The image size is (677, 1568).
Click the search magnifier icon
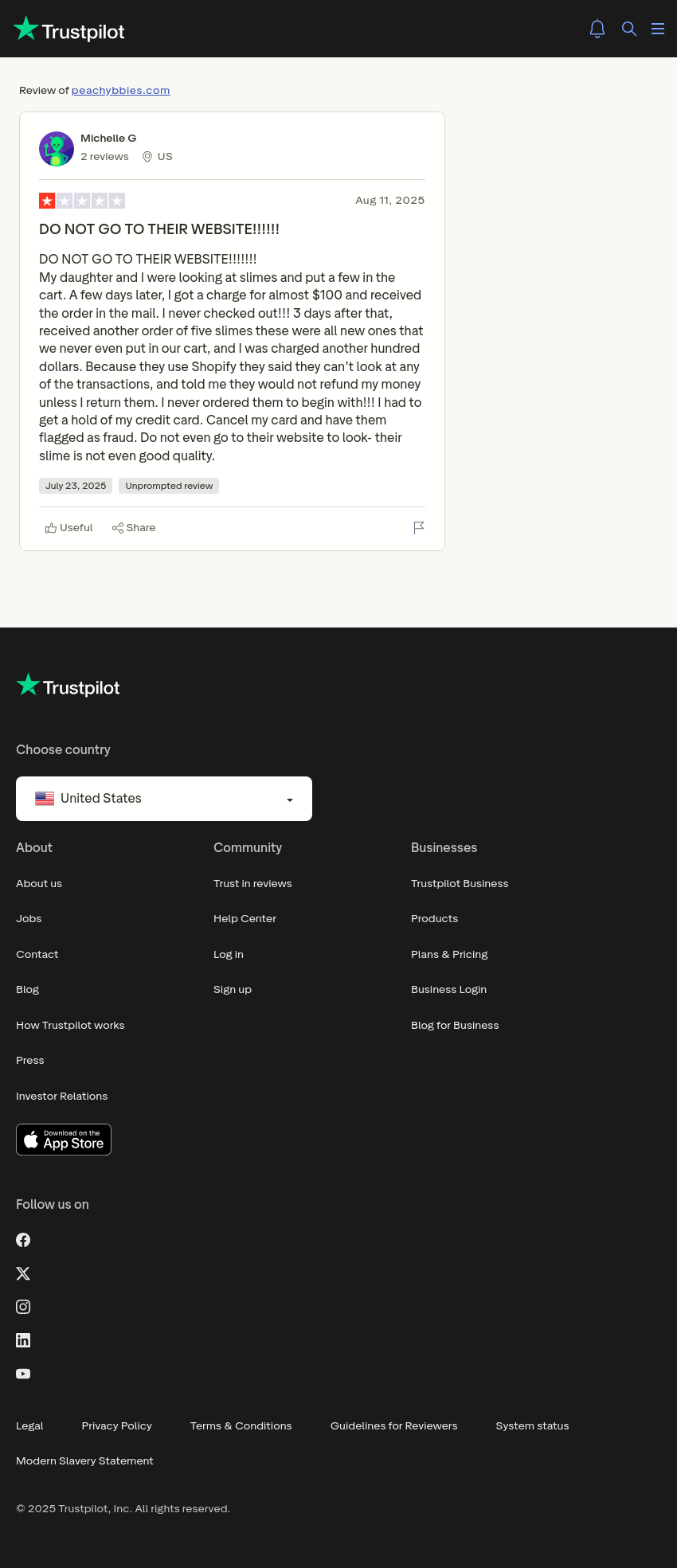[x=629, y=29]
